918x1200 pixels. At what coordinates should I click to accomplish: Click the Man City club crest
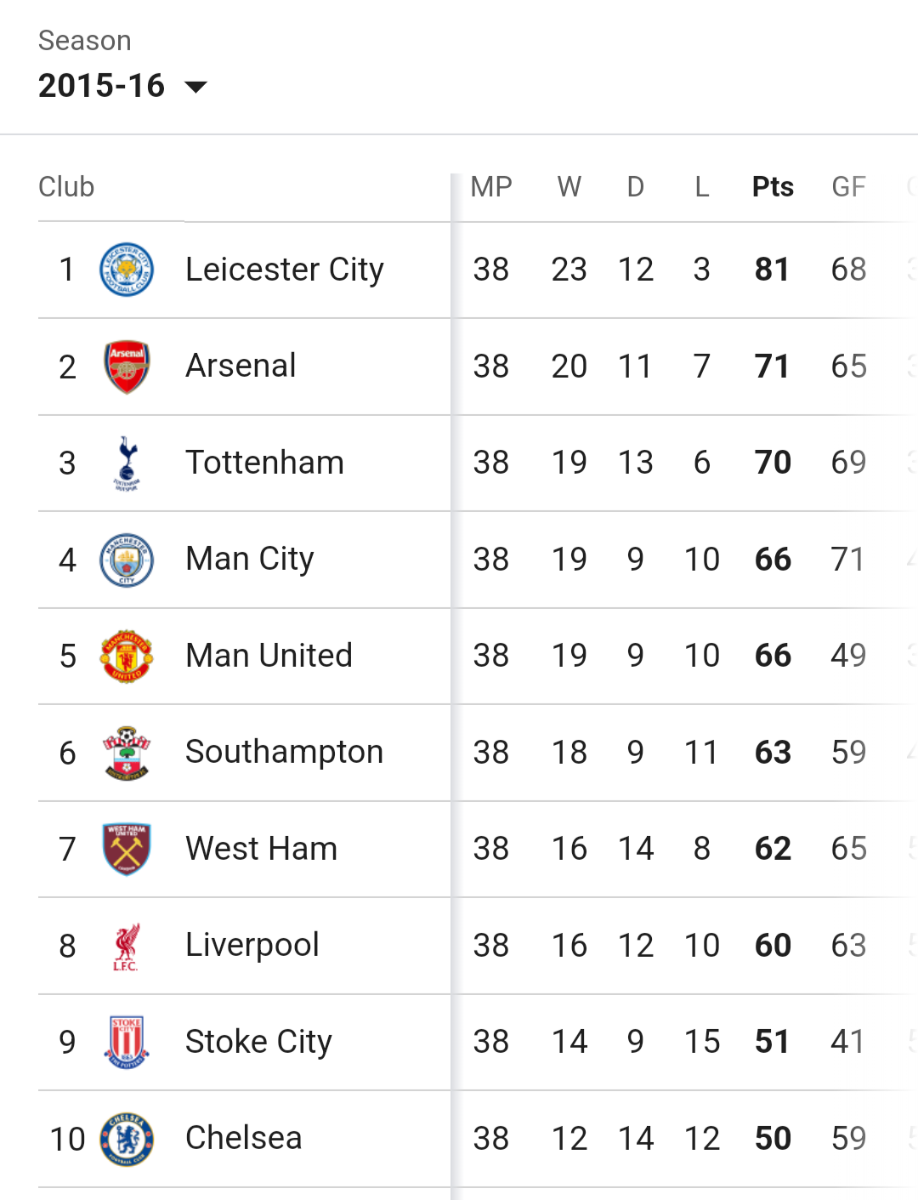click(x=126, y=559)
